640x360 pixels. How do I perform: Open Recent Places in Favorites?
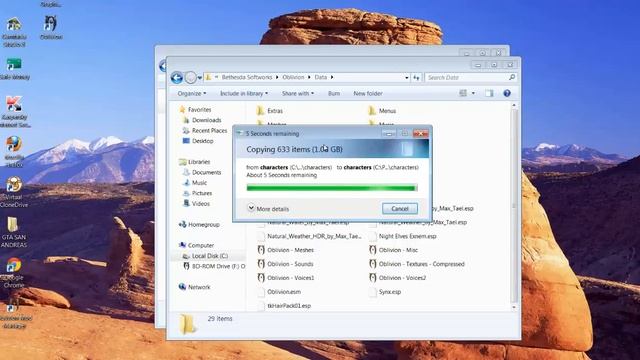point(205,131)
